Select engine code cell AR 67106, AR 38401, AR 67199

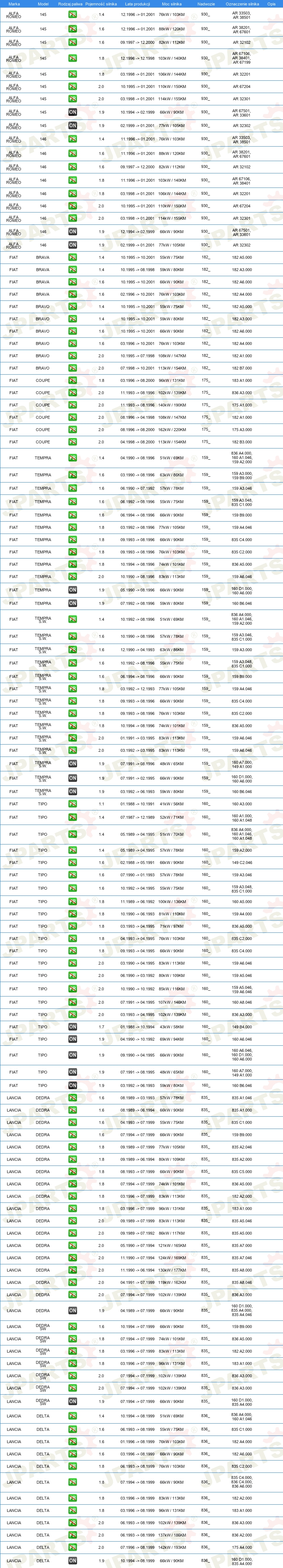click(241, 58)
